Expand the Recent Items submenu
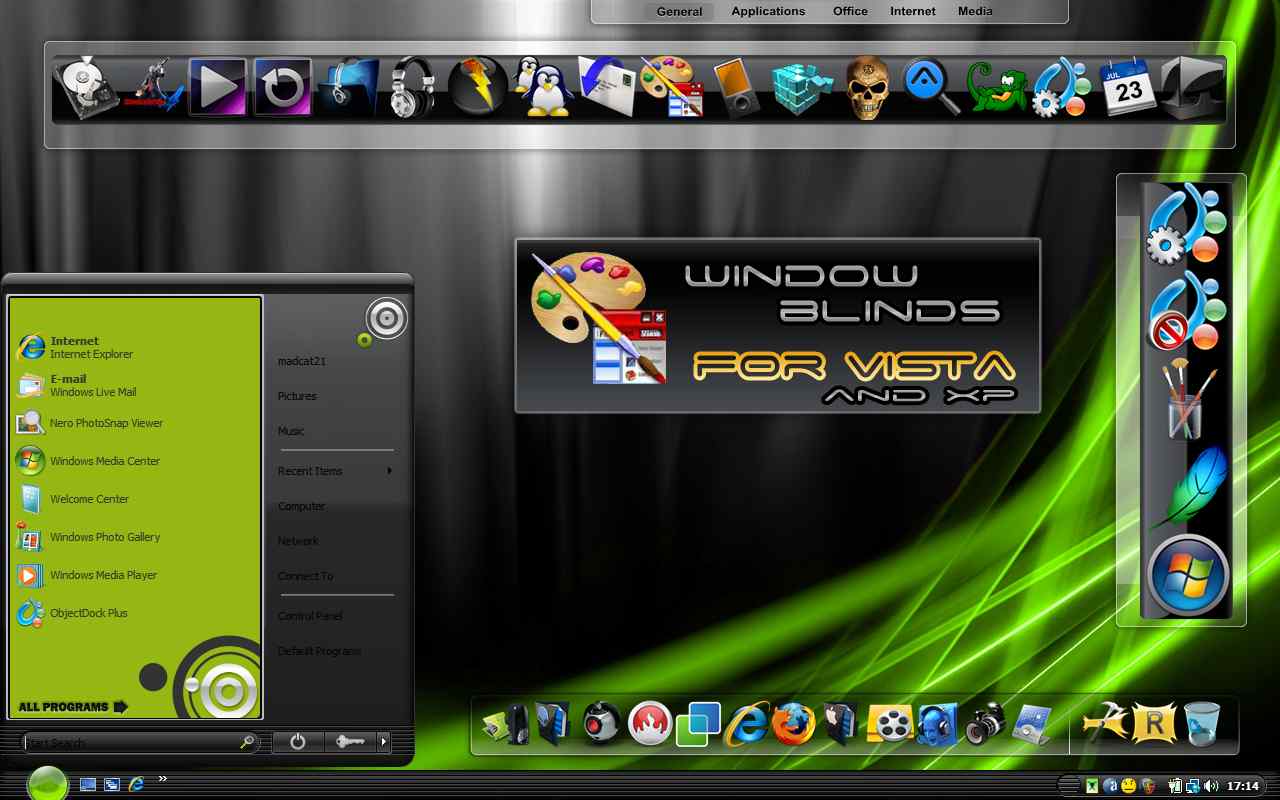Image resolution: width=1280 pixels, height=800 pixels. point(335,471)
